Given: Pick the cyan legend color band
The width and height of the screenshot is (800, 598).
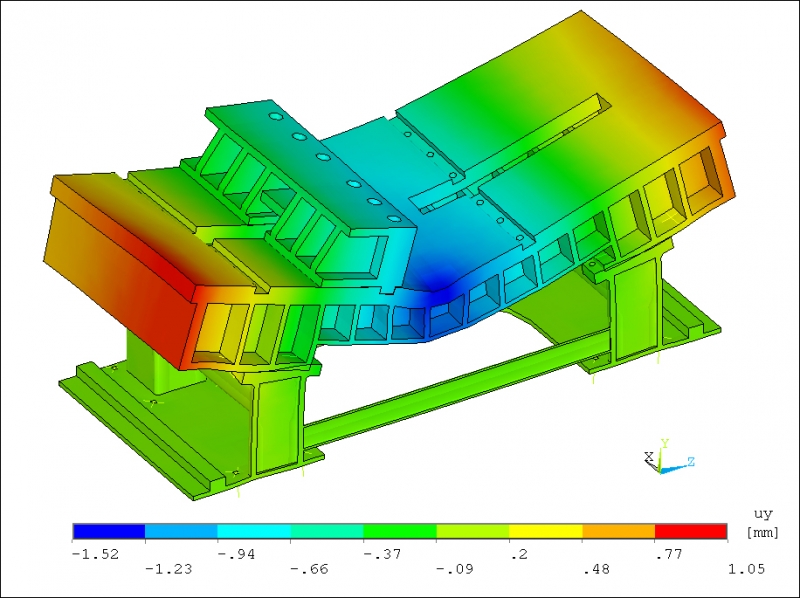Looking at the screenshot, I should pyautogui.click(x=254, y=530).
